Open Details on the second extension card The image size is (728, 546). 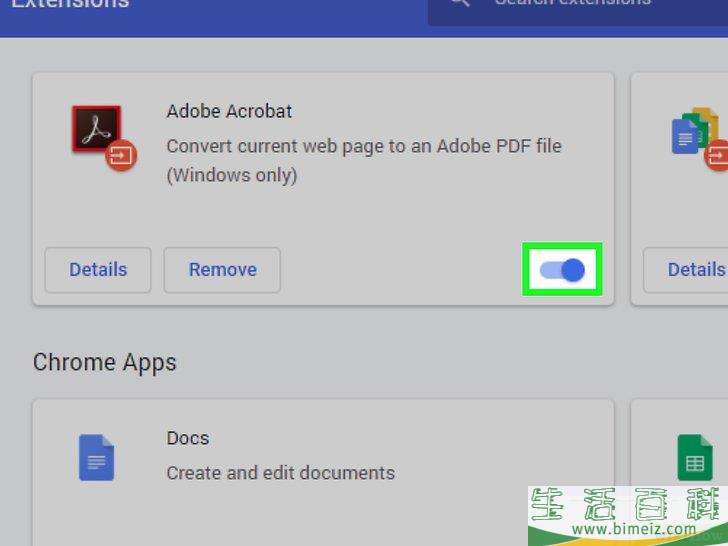click(686, 270)
